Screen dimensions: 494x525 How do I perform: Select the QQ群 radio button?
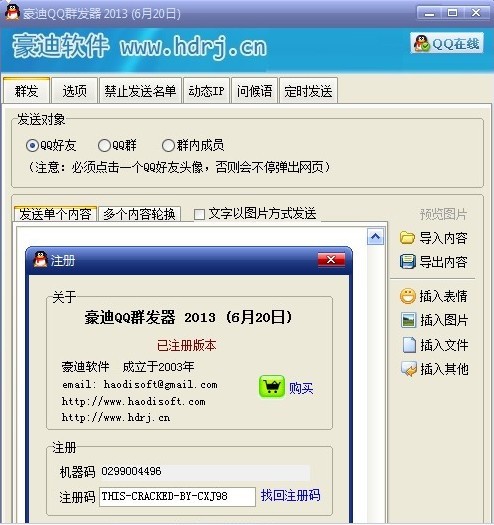coord(104,146)
